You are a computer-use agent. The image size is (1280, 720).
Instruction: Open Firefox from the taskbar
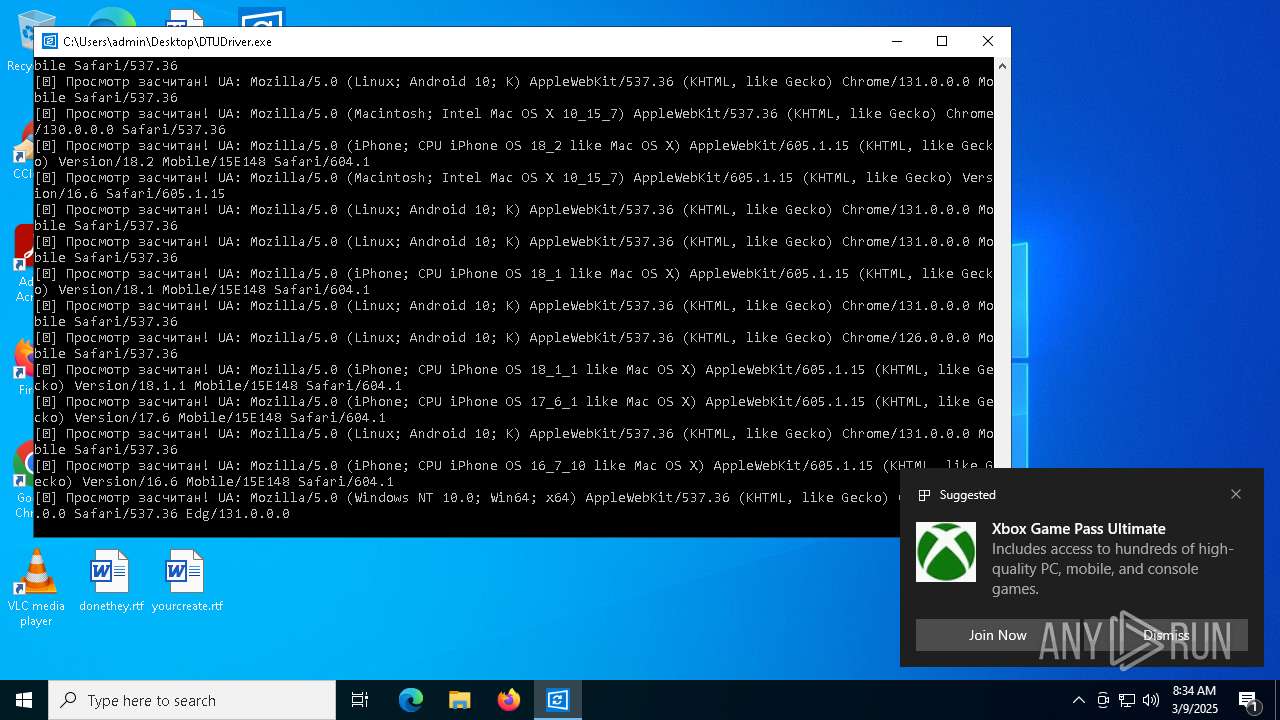[x=509, y=700]
